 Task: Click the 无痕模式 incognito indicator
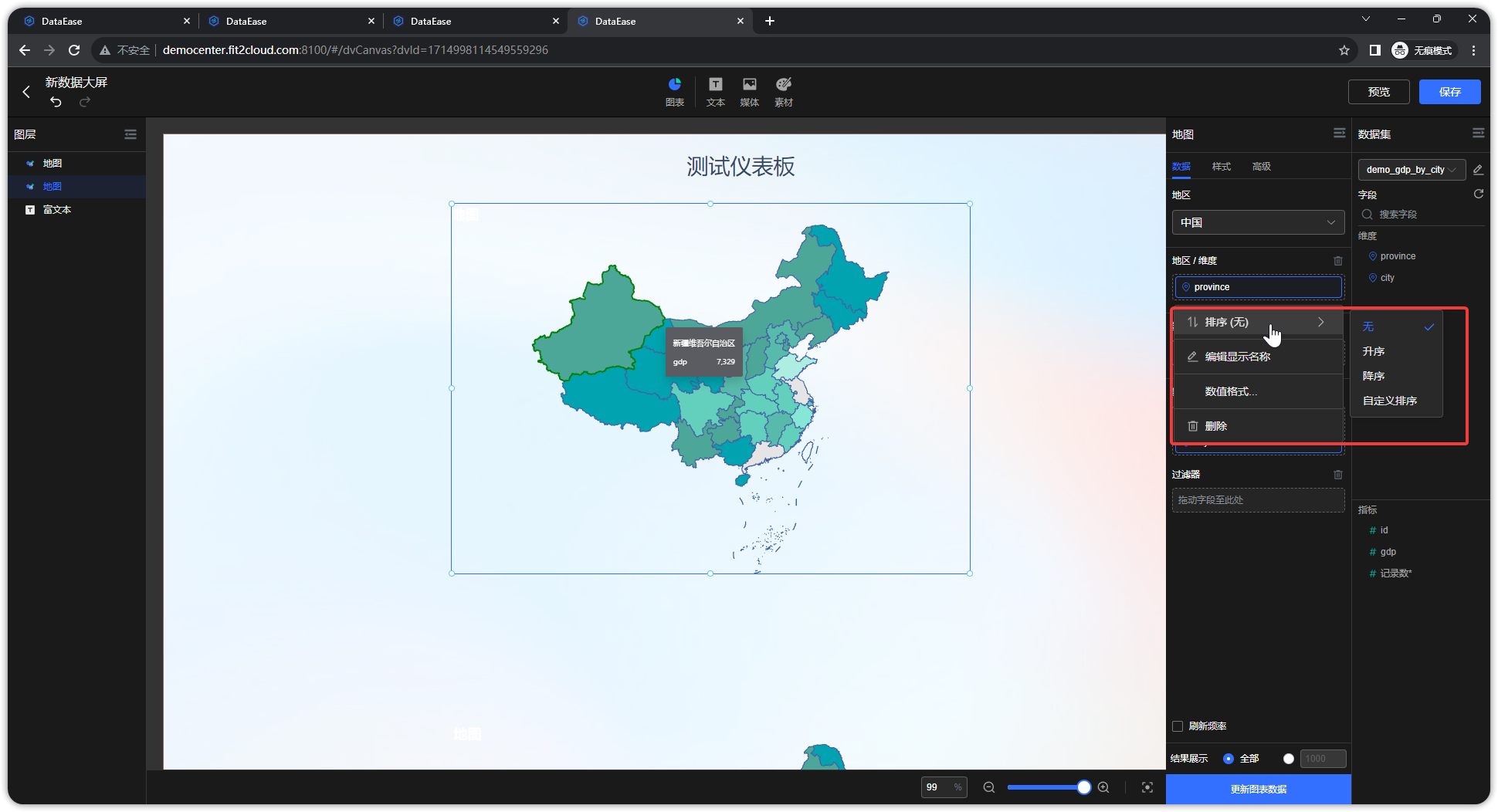tap(1422, 50)
